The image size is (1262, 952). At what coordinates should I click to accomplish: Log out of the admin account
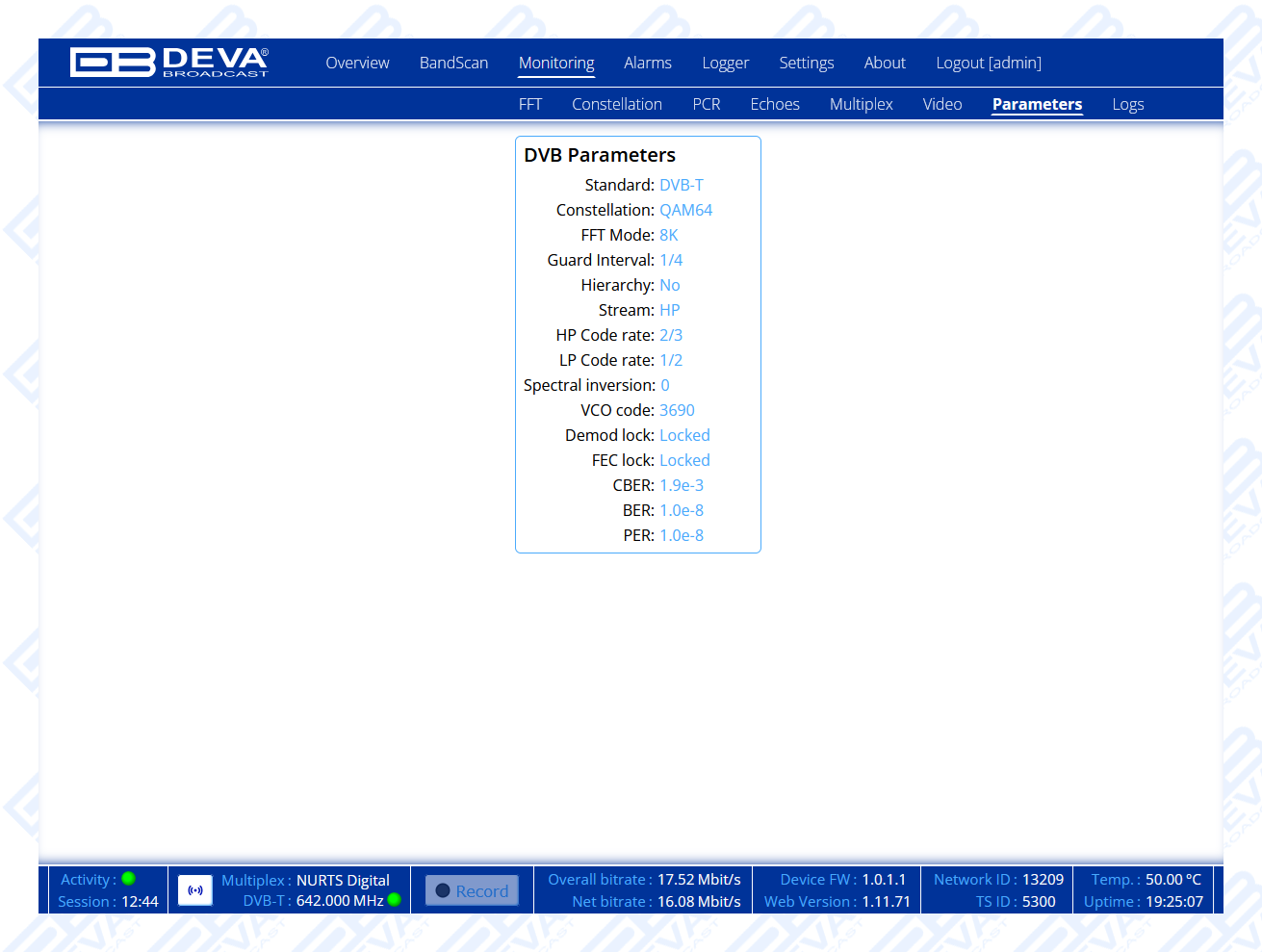(x=989, y=64)
